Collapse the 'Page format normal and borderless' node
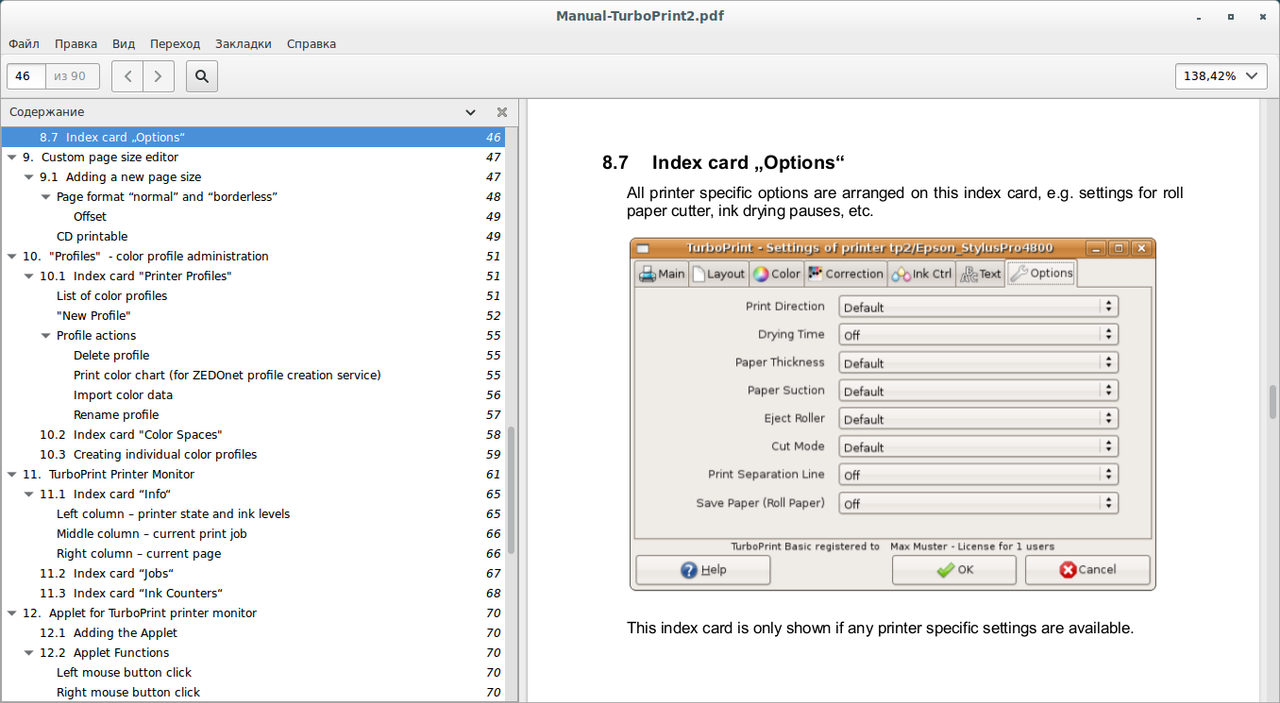The image size is (1280, 703). point(46,197)
